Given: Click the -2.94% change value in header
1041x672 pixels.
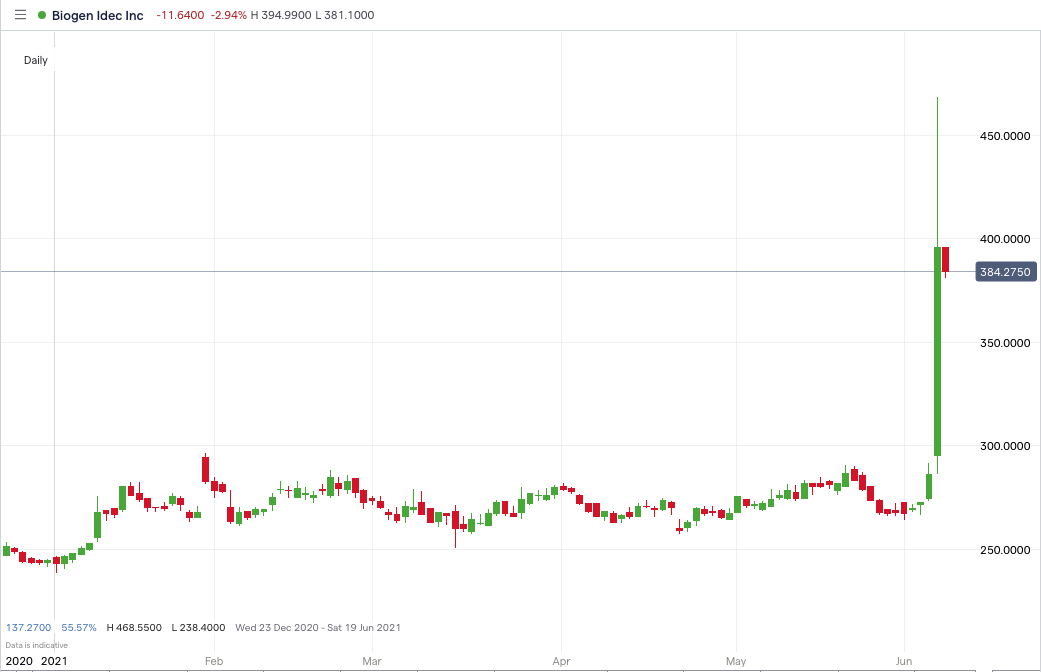Looking at the screenshot, I should pos(228,15).
